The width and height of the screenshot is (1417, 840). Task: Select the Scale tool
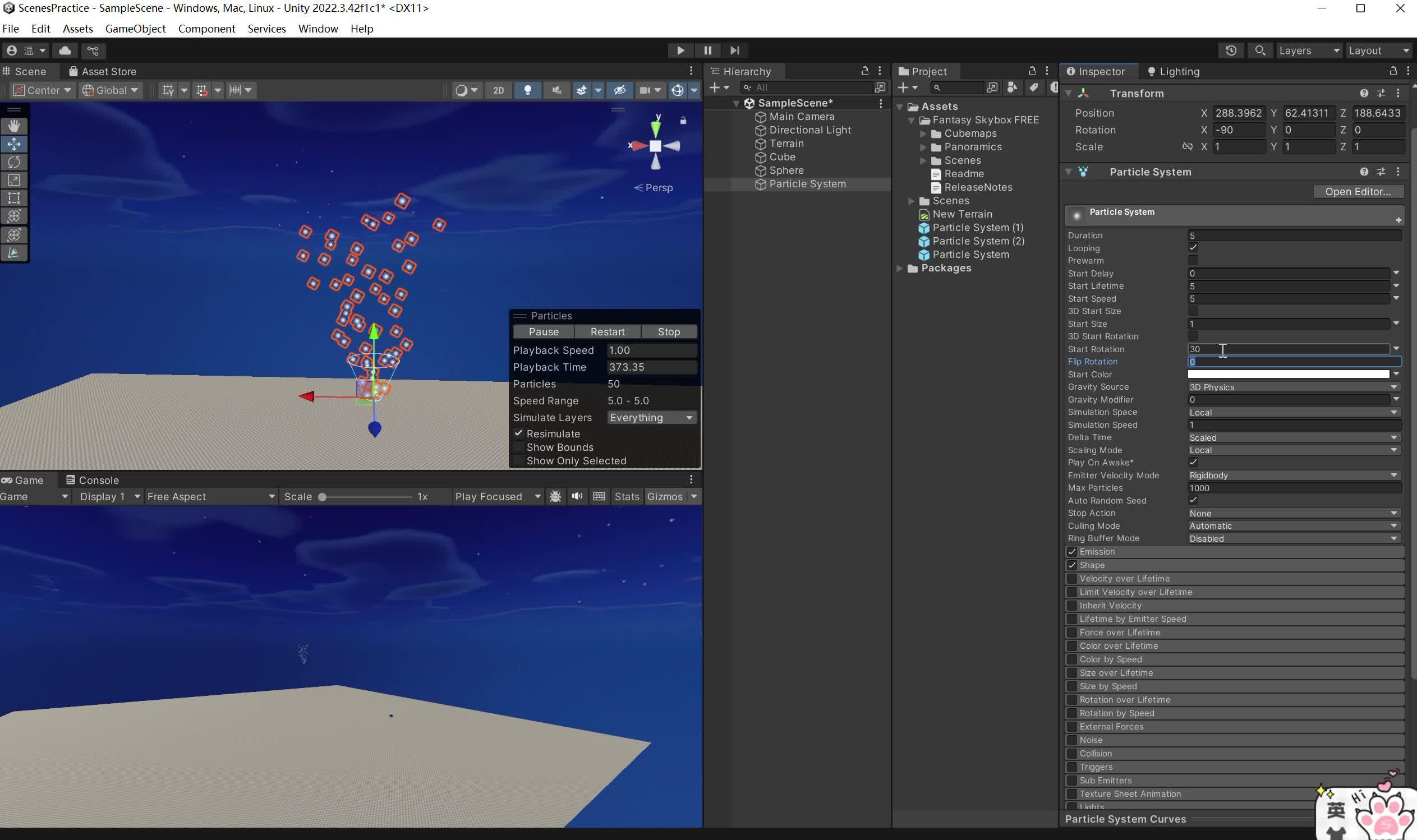point(14,180)
